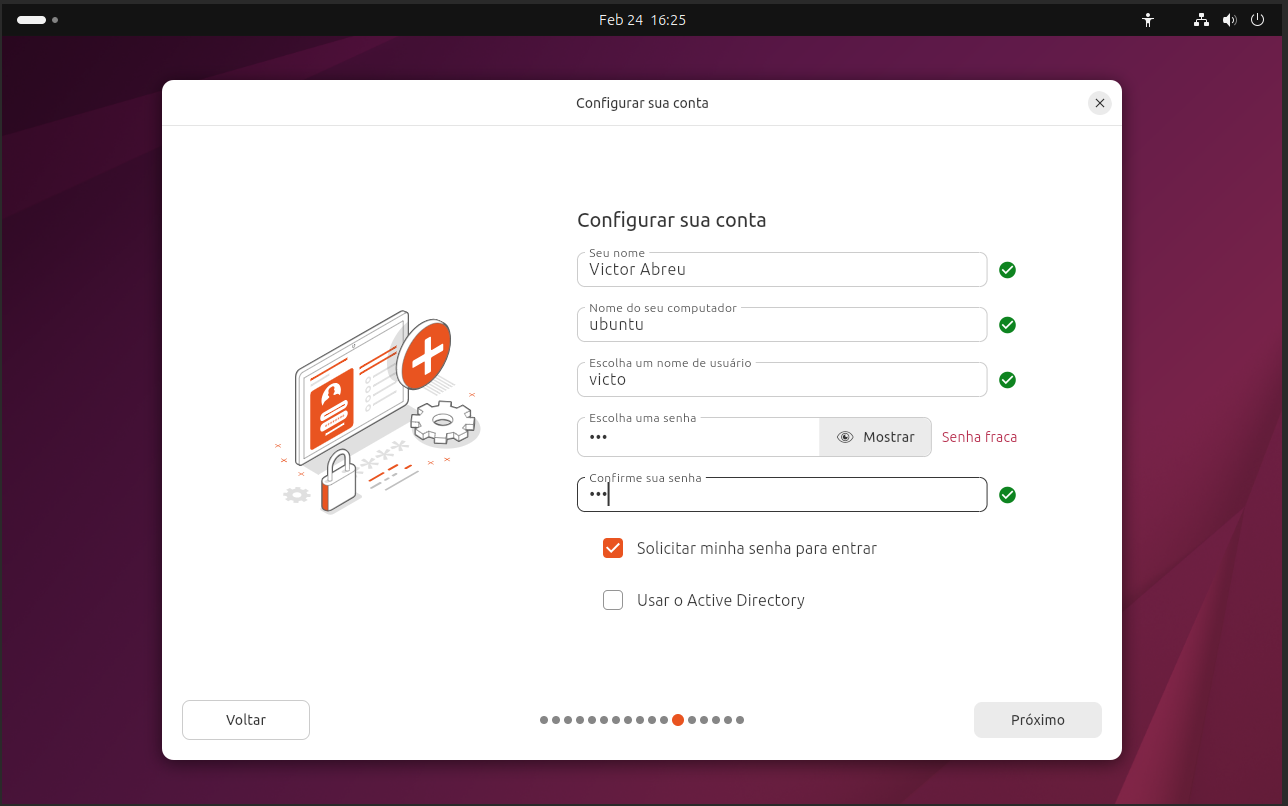Click the Escolha uma senha field

(x=698, y=437)
